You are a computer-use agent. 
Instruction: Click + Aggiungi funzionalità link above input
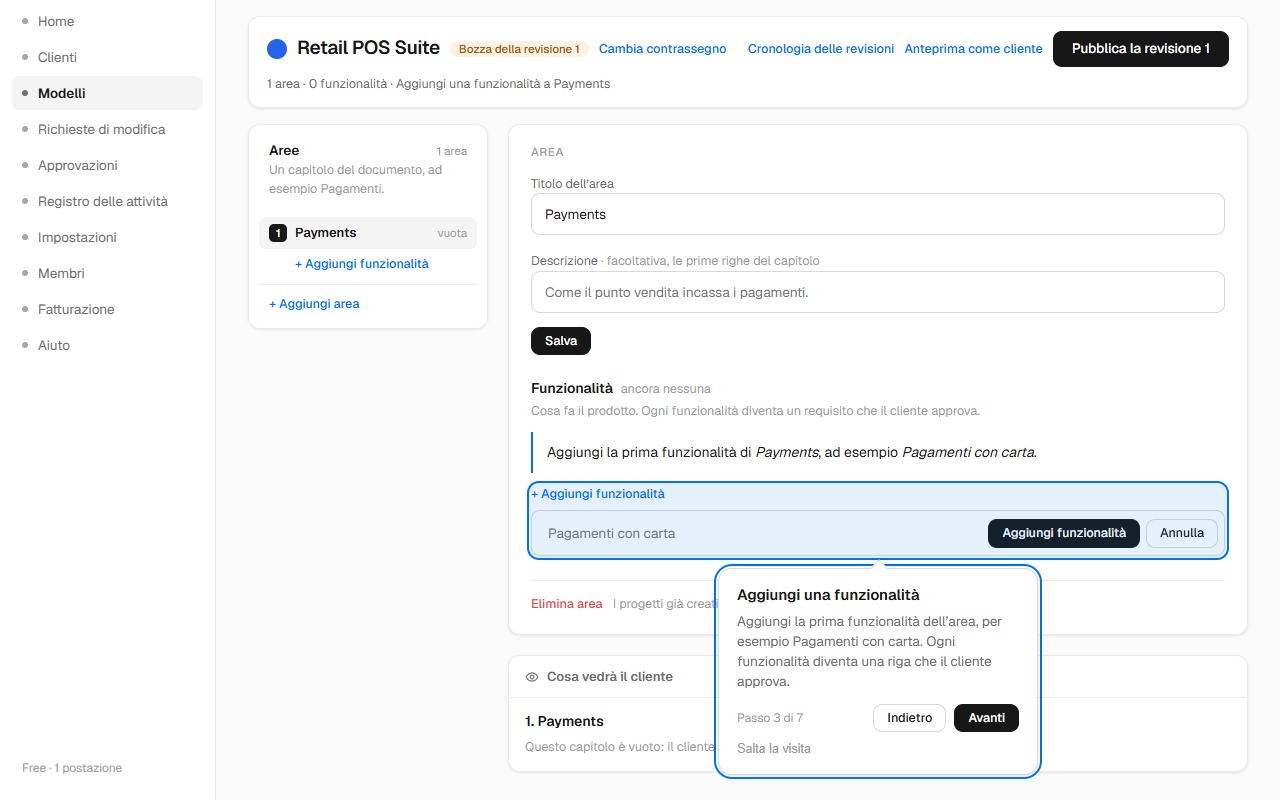coord(598,494)
